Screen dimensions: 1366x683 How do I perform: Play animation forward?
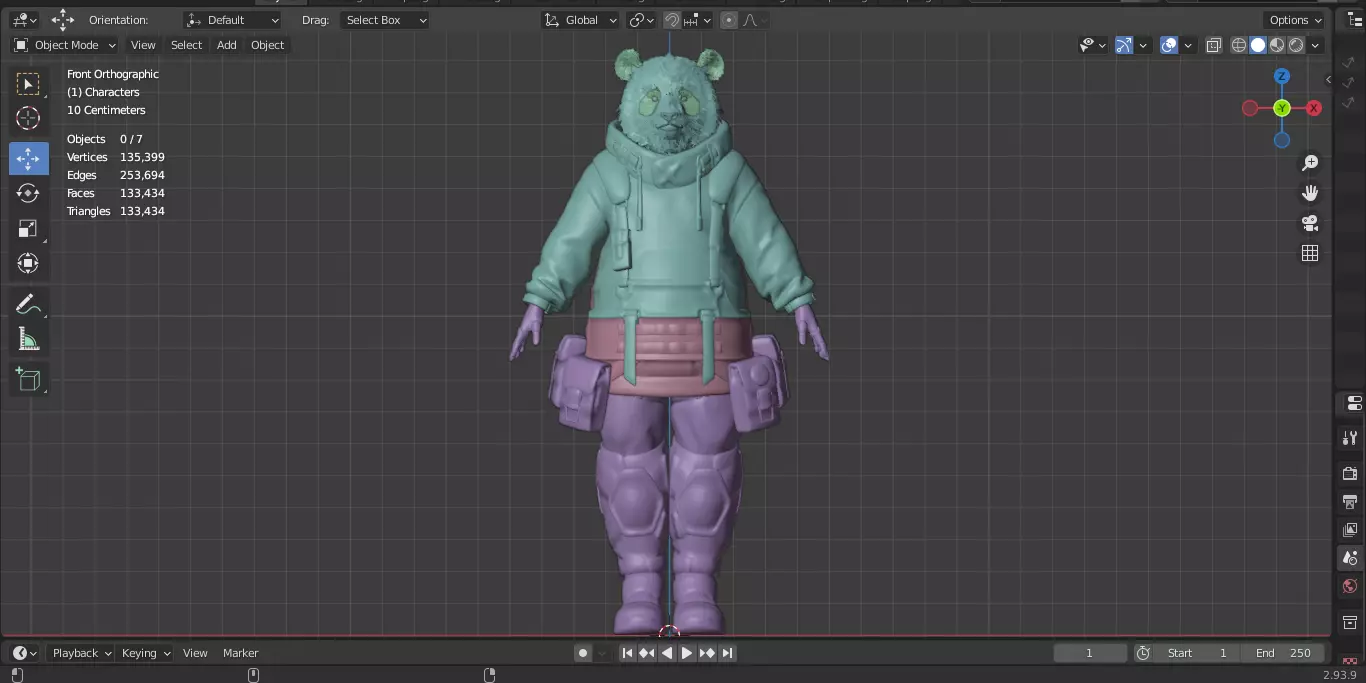coord(687,653)
